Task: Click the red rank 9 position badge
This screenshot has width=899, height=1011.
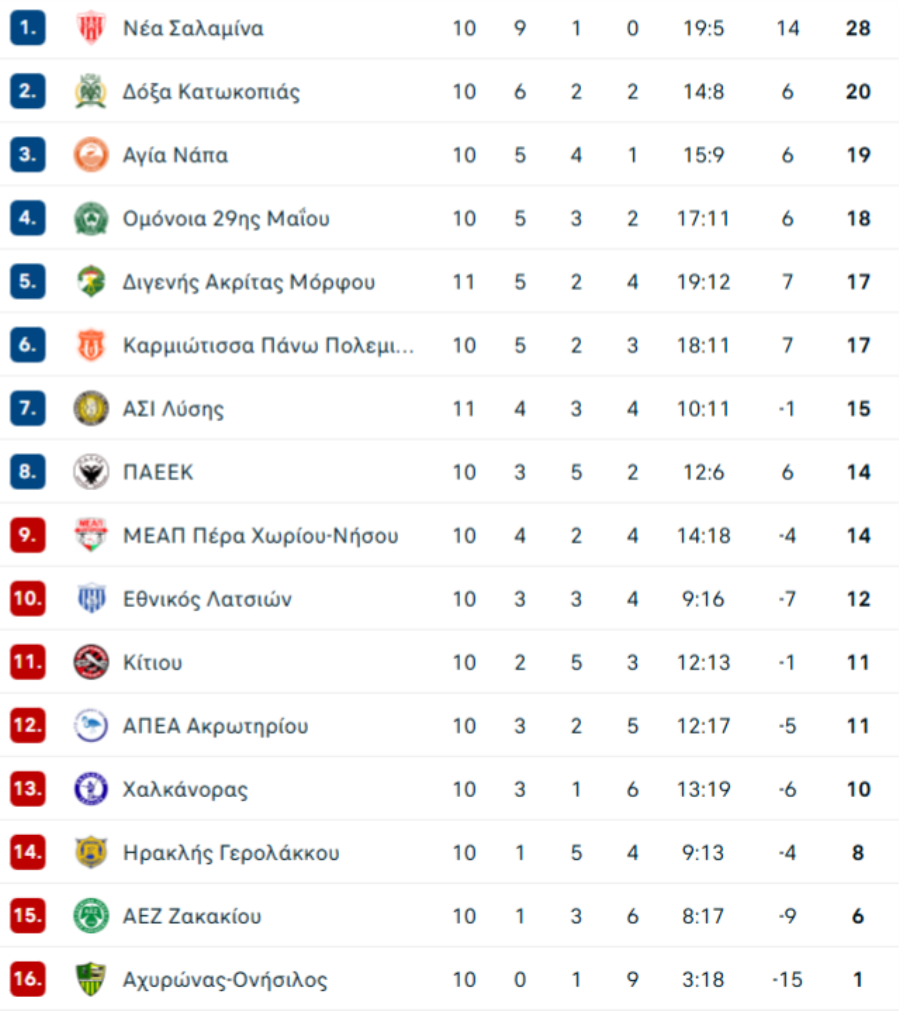Action: [x=28, y=536]
